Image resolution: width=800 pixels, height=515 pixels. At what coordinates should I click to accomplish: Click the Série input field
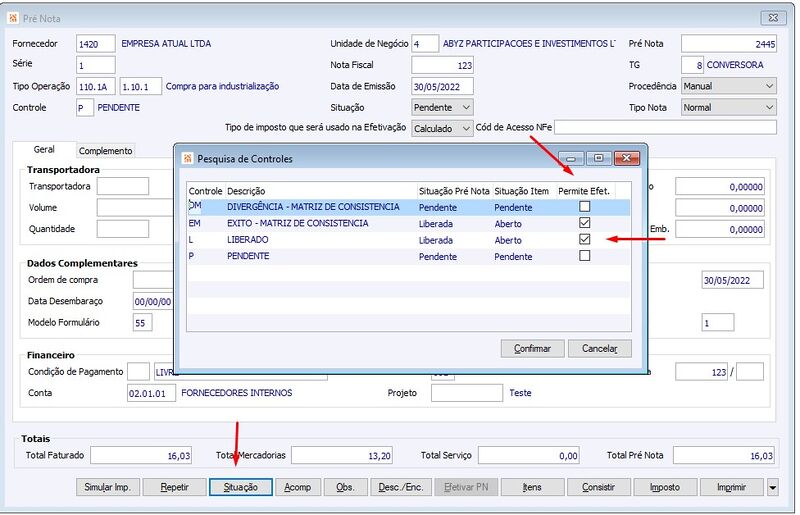point(96,65)
